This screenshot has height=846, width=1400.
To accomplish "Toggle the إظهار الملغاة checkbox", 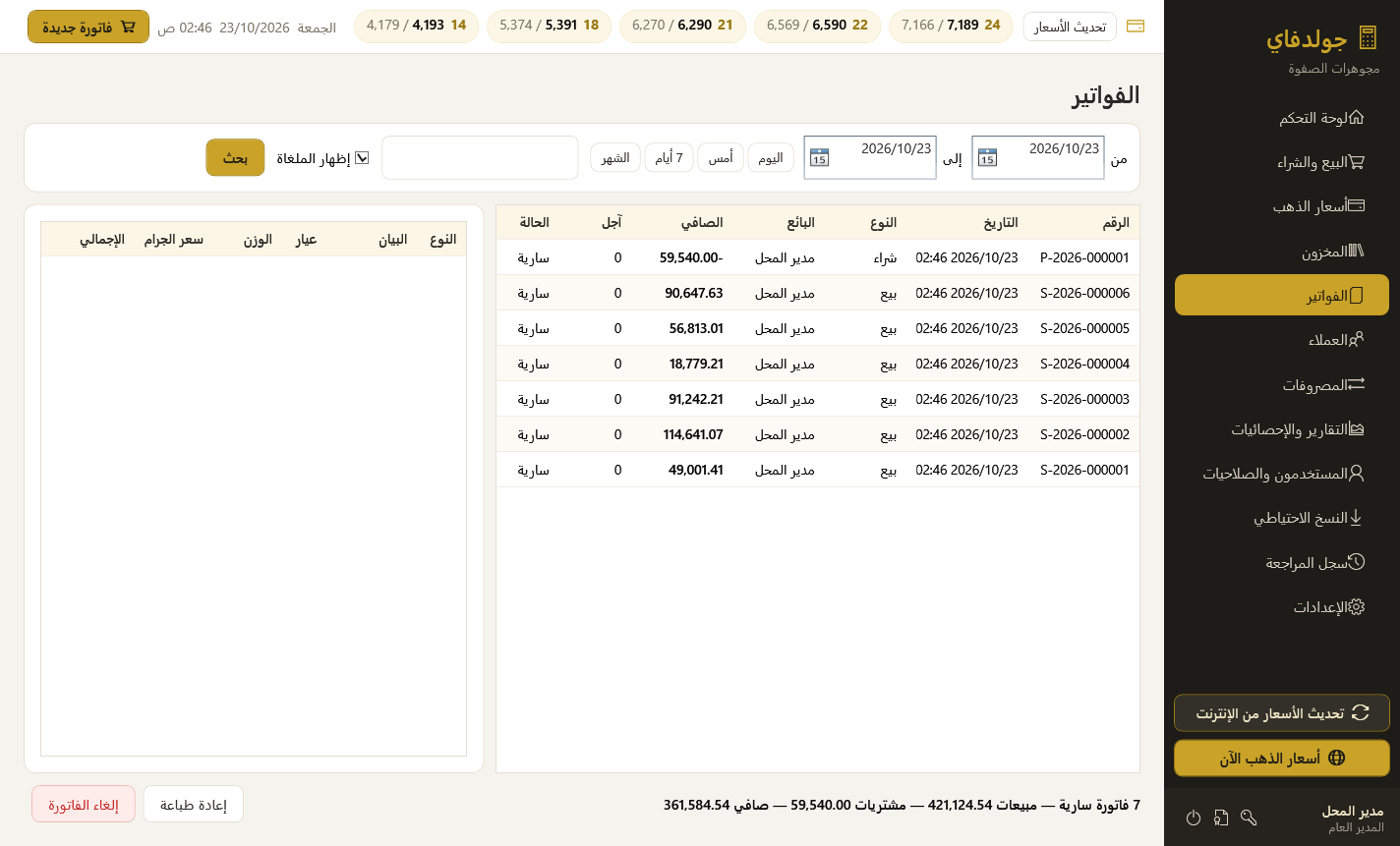I will pos(362,157).
